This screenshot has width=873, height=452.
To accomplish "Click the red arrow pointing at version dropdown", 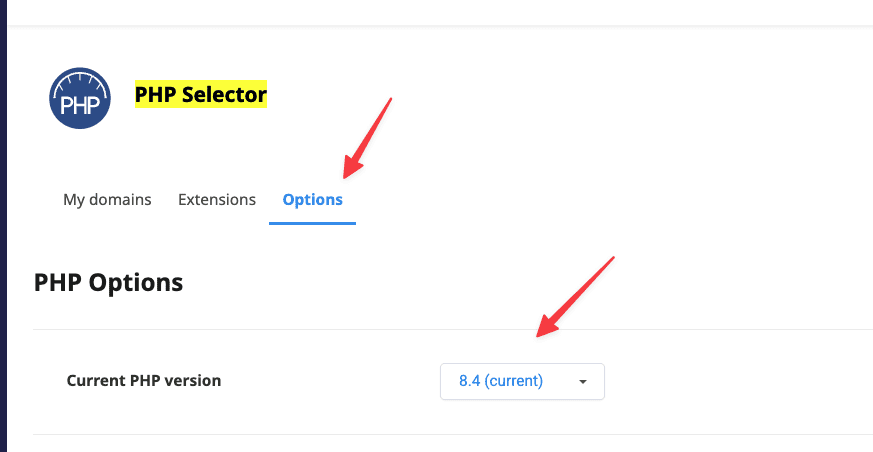I will (575, 297).
